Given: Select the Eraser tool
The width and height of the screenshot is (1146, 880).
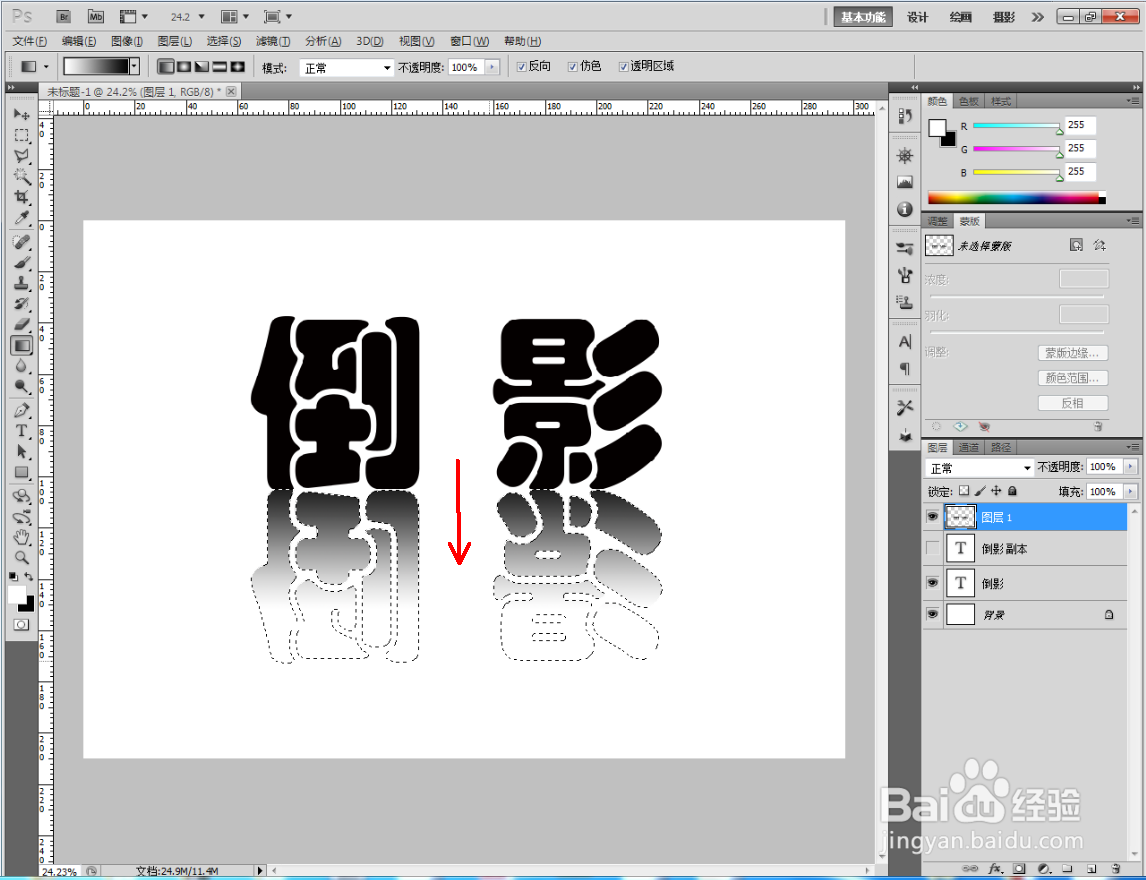Looking at the screenshot, I should [x=20, y=324].
